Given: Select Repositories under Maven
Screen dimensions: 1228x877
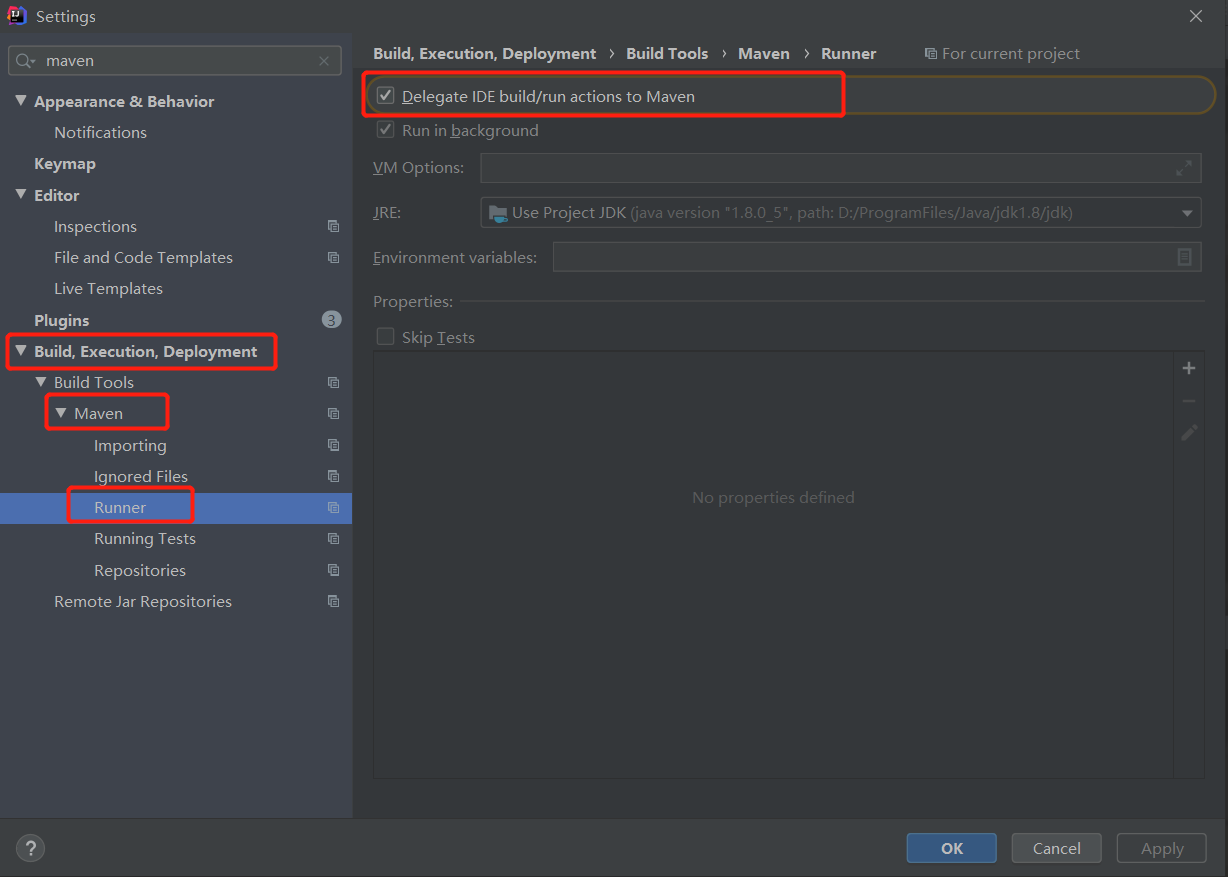Looking at the screenshot, I should 140,571.
